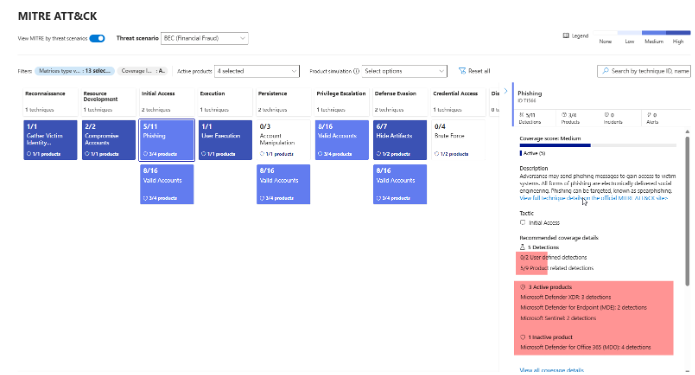Viewport: 695px width, 375px height.
Task: Click the Microsoft Sentinel detections text
Action: (x=558, y=318)
